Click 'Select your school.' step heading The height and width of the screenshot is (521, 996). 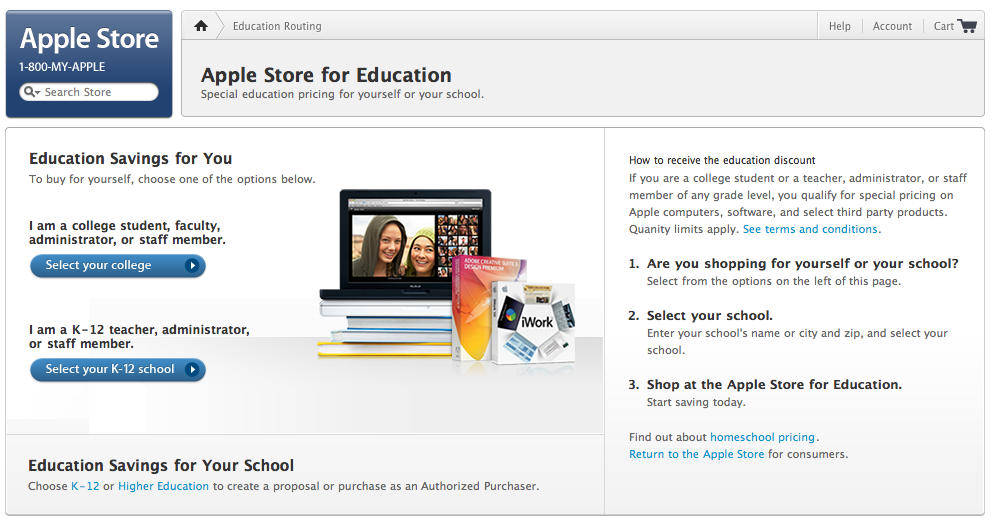[710, 316]
